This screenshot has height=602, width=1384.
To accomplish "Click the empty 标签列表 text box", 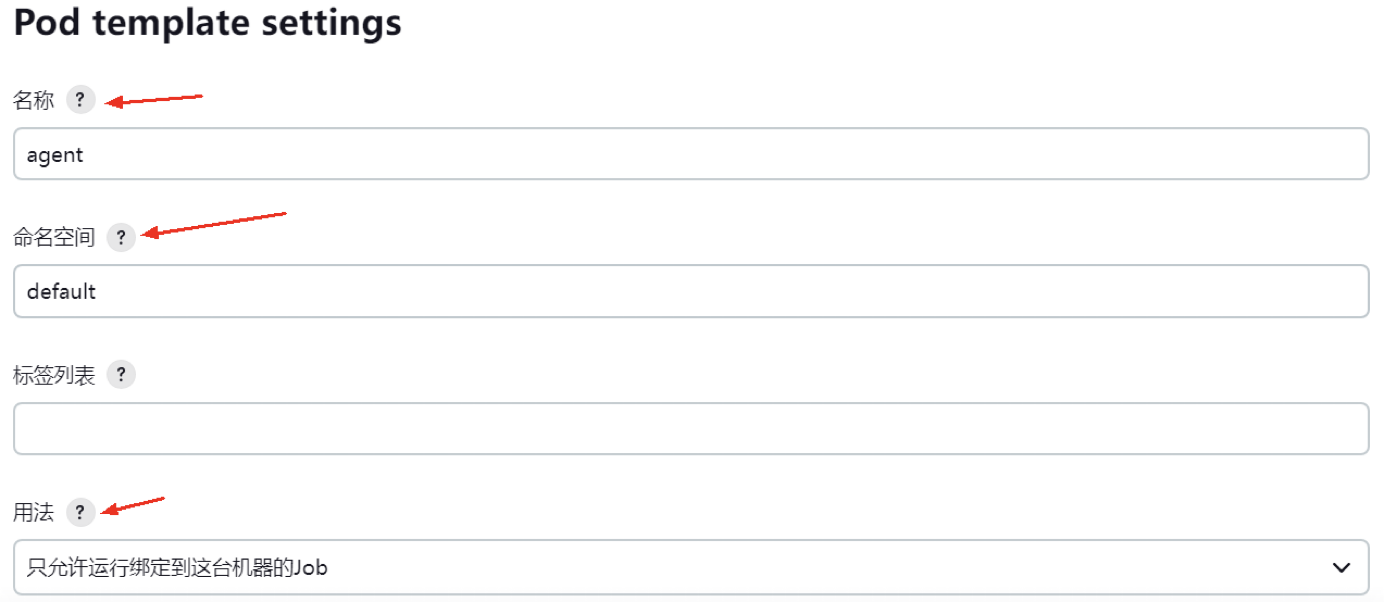I will (690, 429).
